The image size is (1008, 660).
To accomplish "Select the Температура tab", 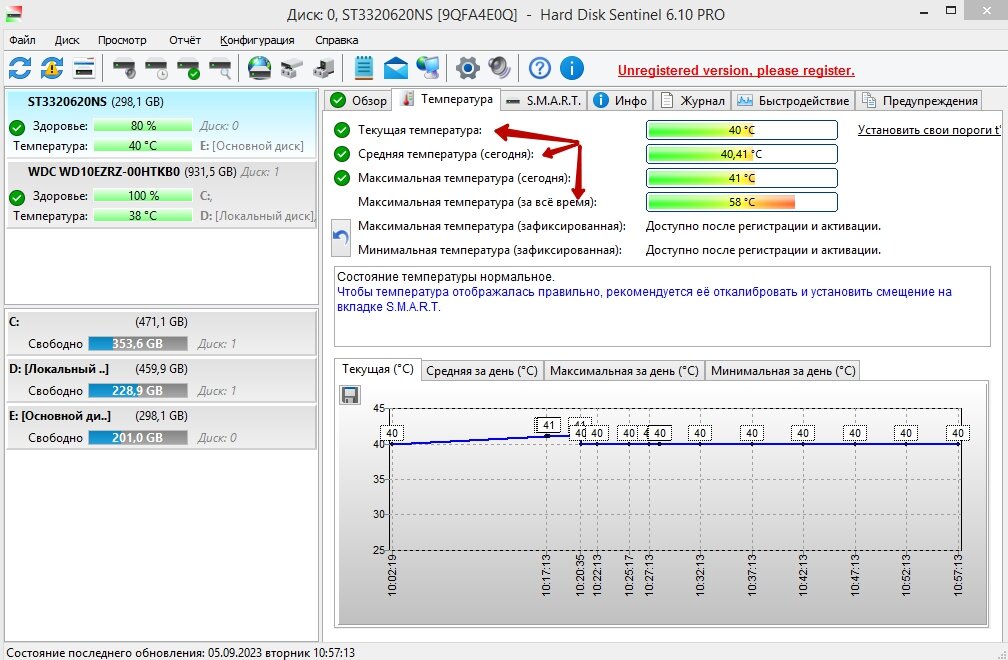I will pos(446,99).
